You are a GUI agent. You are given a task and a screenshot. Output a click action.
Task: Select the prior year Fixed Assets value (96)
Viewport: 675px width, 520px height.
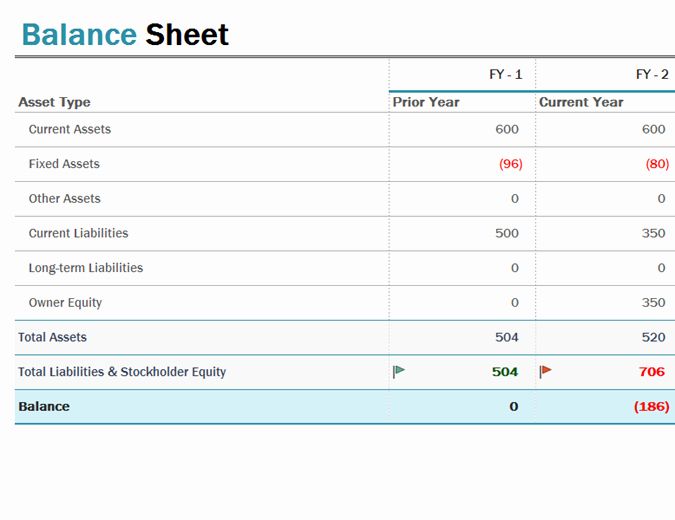[x=510, y=164]
